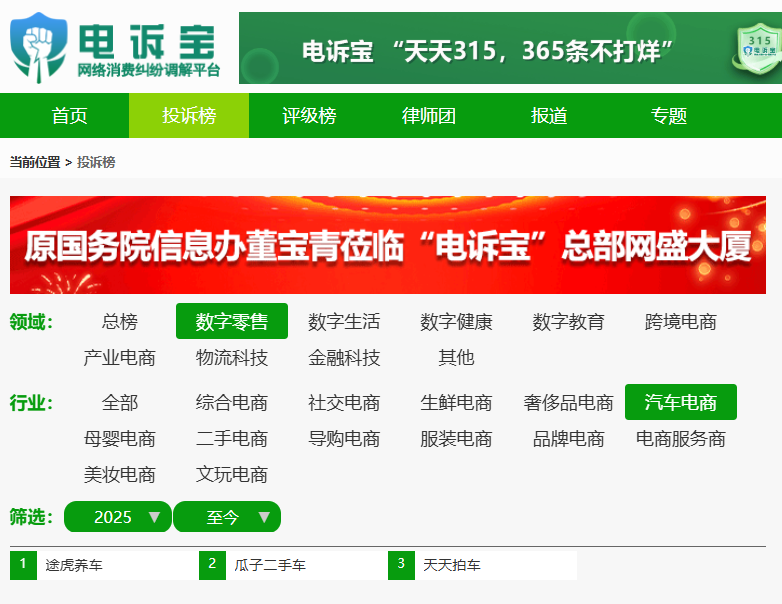Click the 投诉榜 breadcrumb link

96,162
